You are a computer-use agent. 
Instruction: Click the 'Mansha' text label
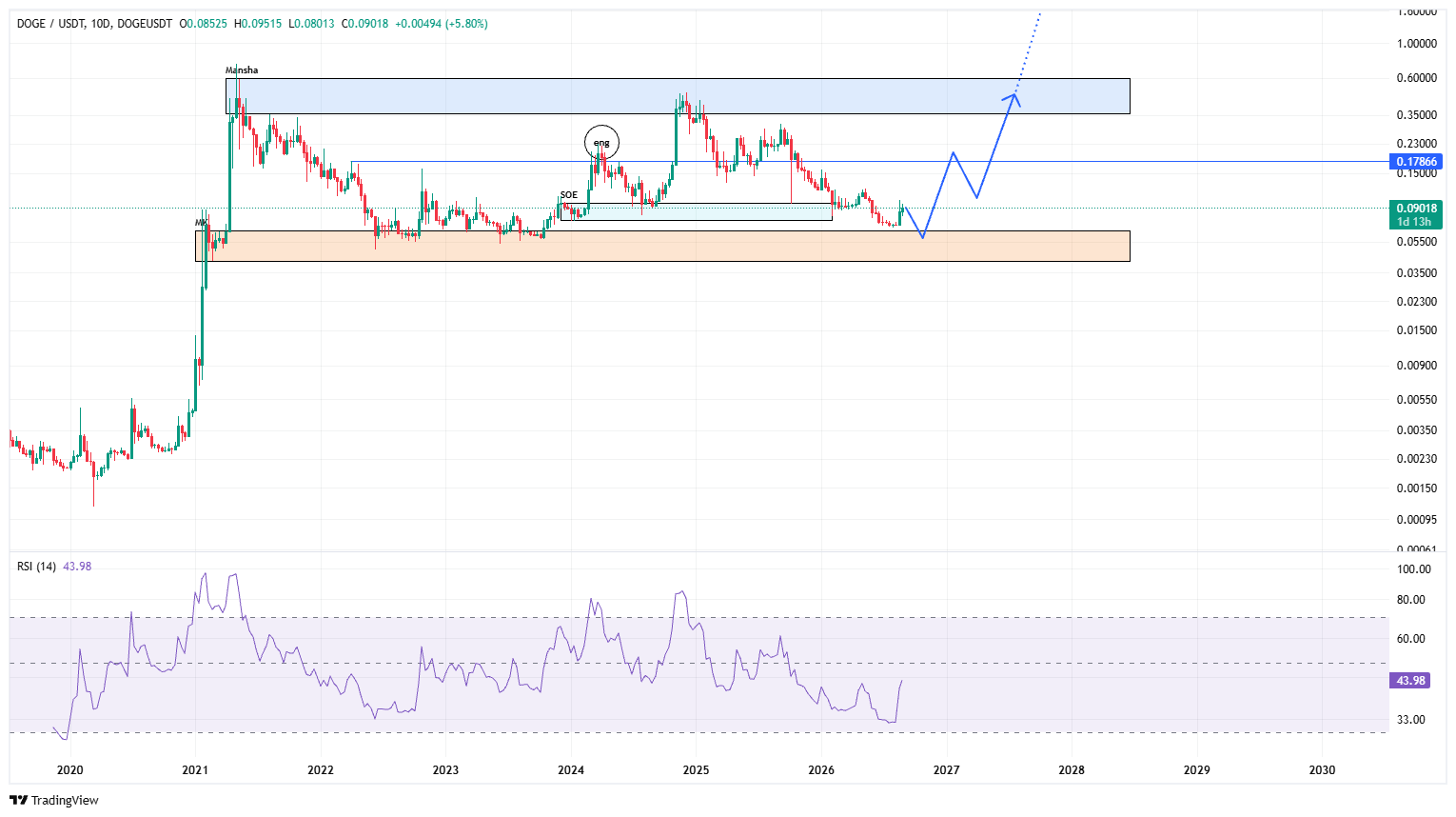coord(242,70)
